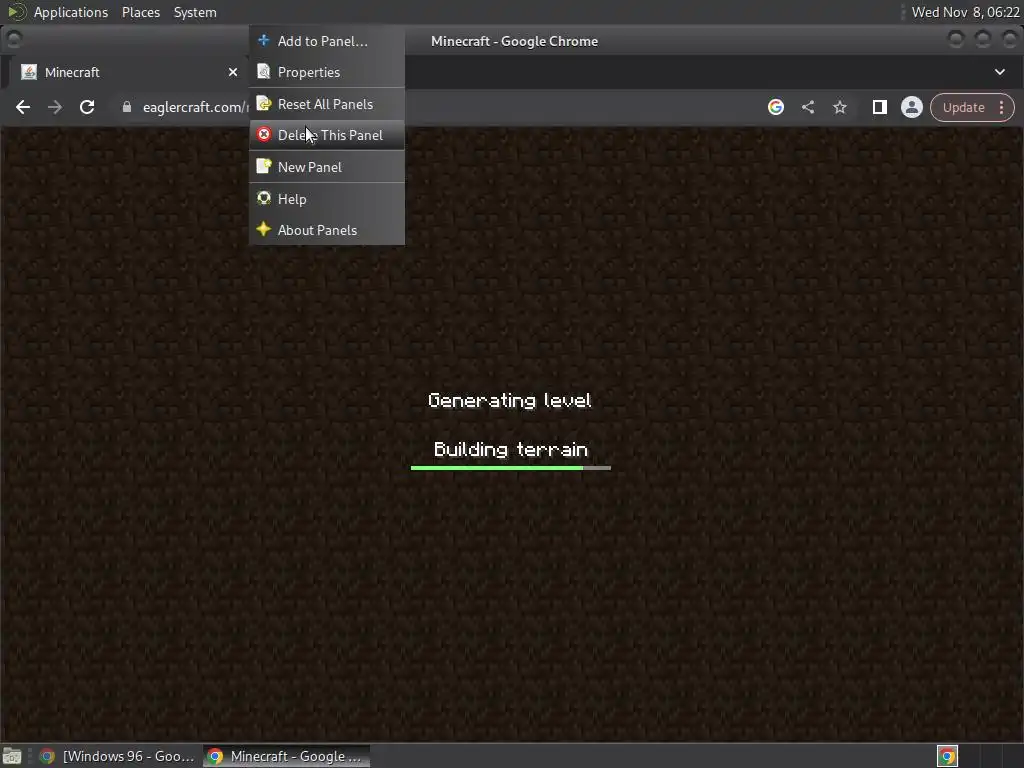Click the Add to Panel plus icon
Image resolution: width=1024 pixels, height=768 pixels.
pyautogui.click(x=264, y=40)
